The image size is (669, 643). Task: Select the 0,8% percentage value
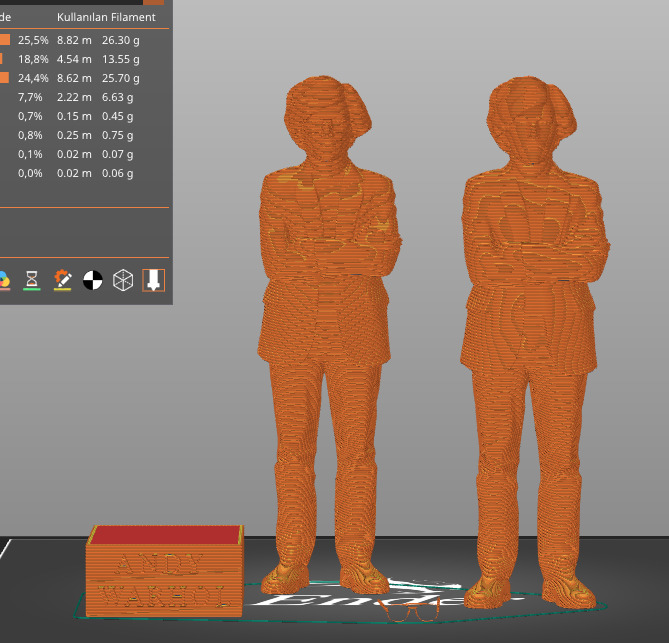tap(30, 135)
